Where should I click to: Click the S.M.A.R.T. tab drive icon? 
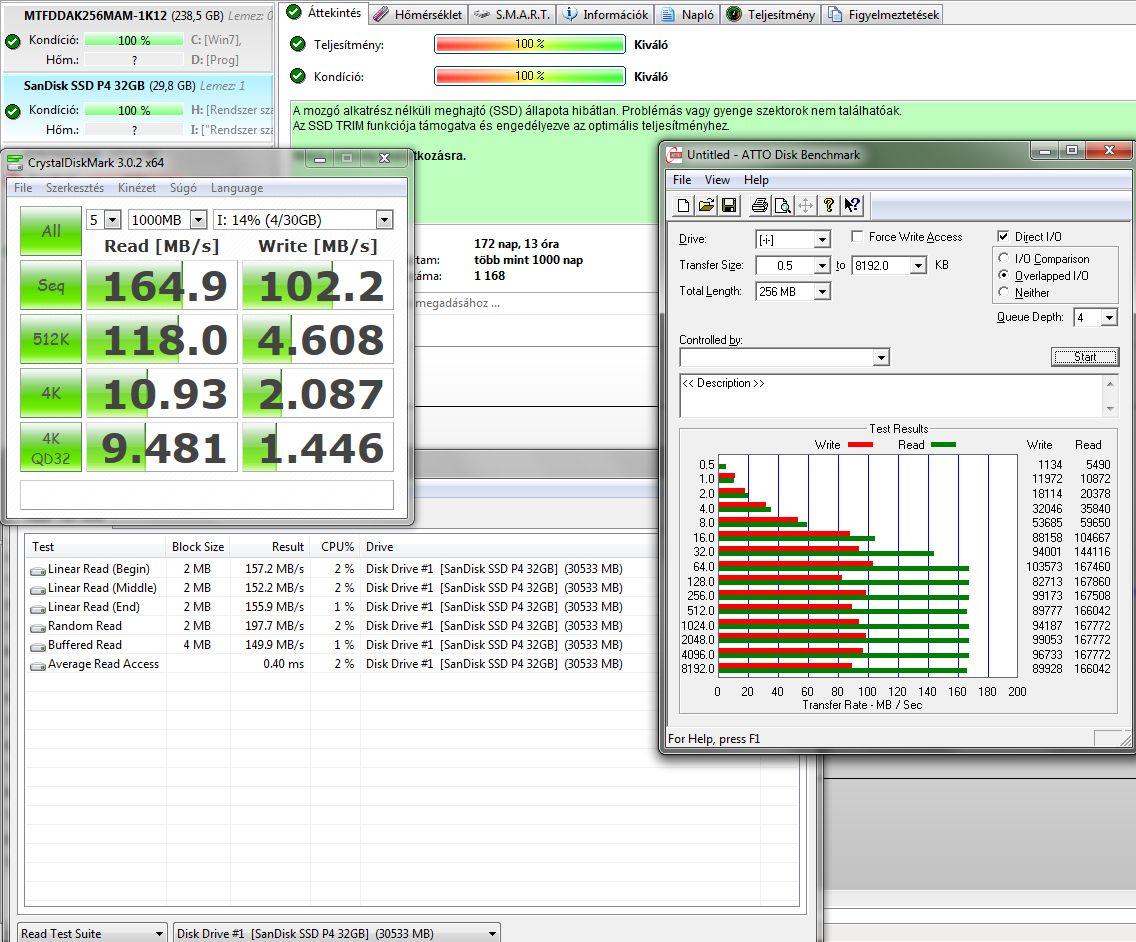[482, 14]
